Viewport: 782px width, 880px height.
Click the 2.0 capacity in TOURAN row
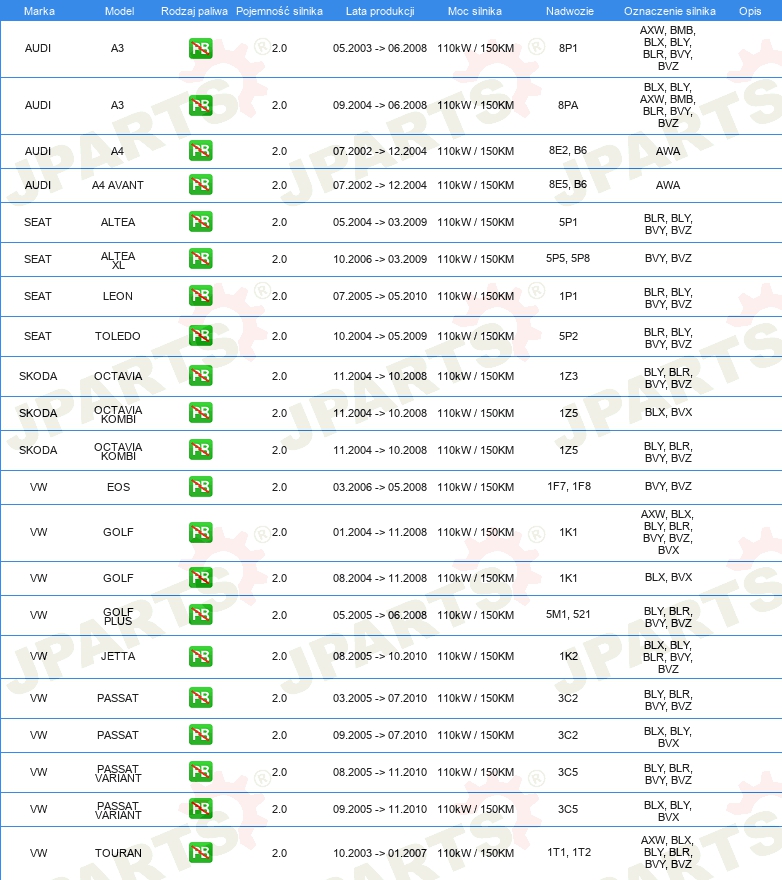point(279,853)
